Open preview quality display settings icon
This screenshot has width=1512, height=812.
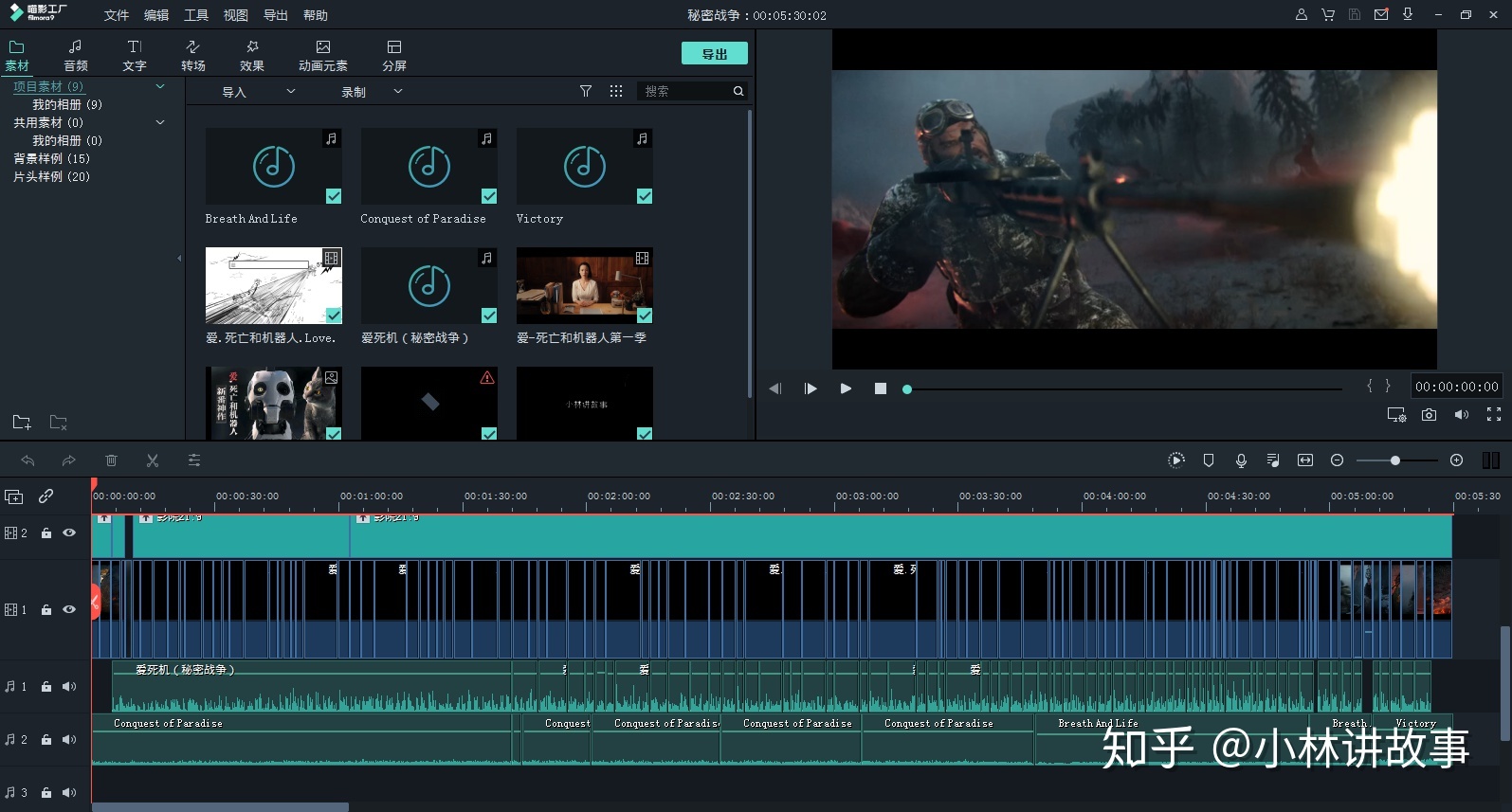coord(1396,415)
